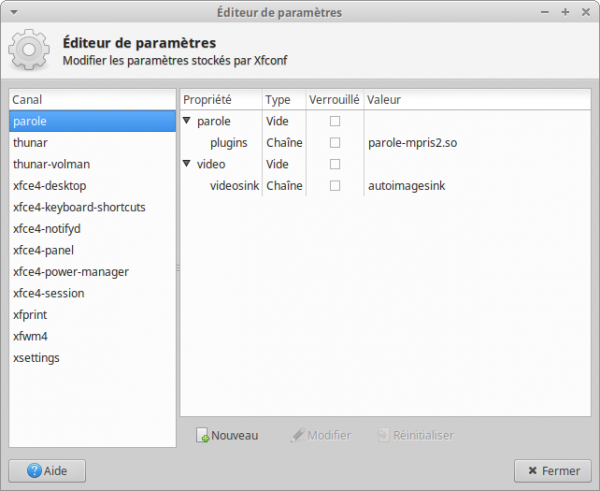The image size is (600, 491).
Task: Collapse the video property tree node
Action: click(188, 164)
